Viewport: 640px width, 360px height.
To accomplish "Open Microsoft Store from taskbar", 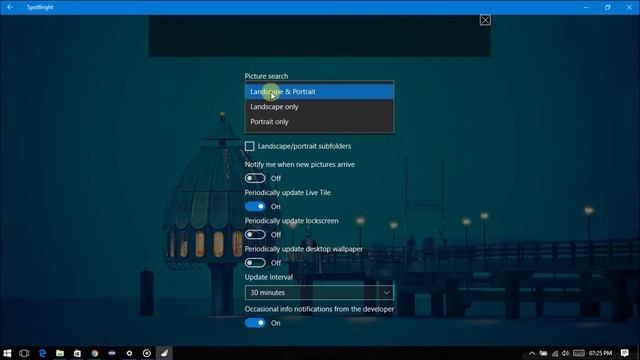I will (x=77, y=353).
